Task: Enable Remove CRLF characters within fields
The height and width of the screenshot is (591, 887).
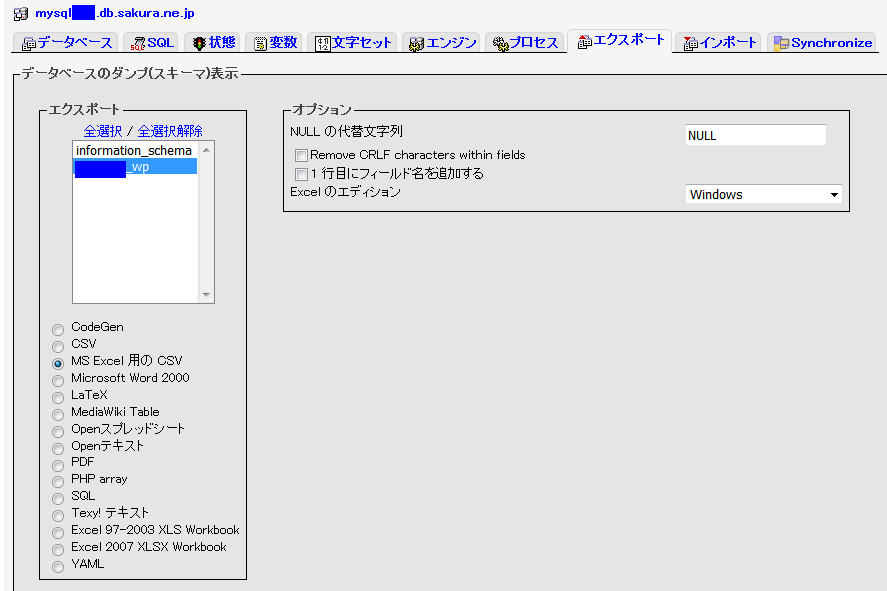Action: [301, 156]
